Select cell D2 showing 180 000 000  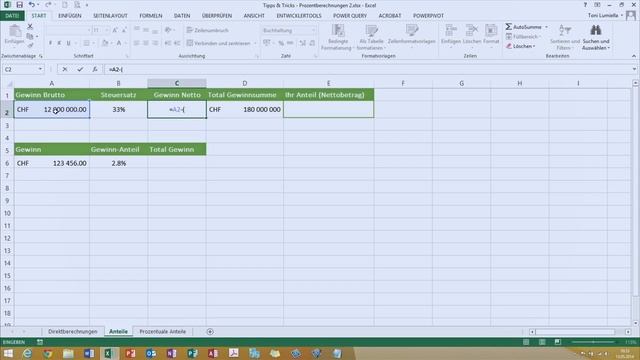click(244, 109)
